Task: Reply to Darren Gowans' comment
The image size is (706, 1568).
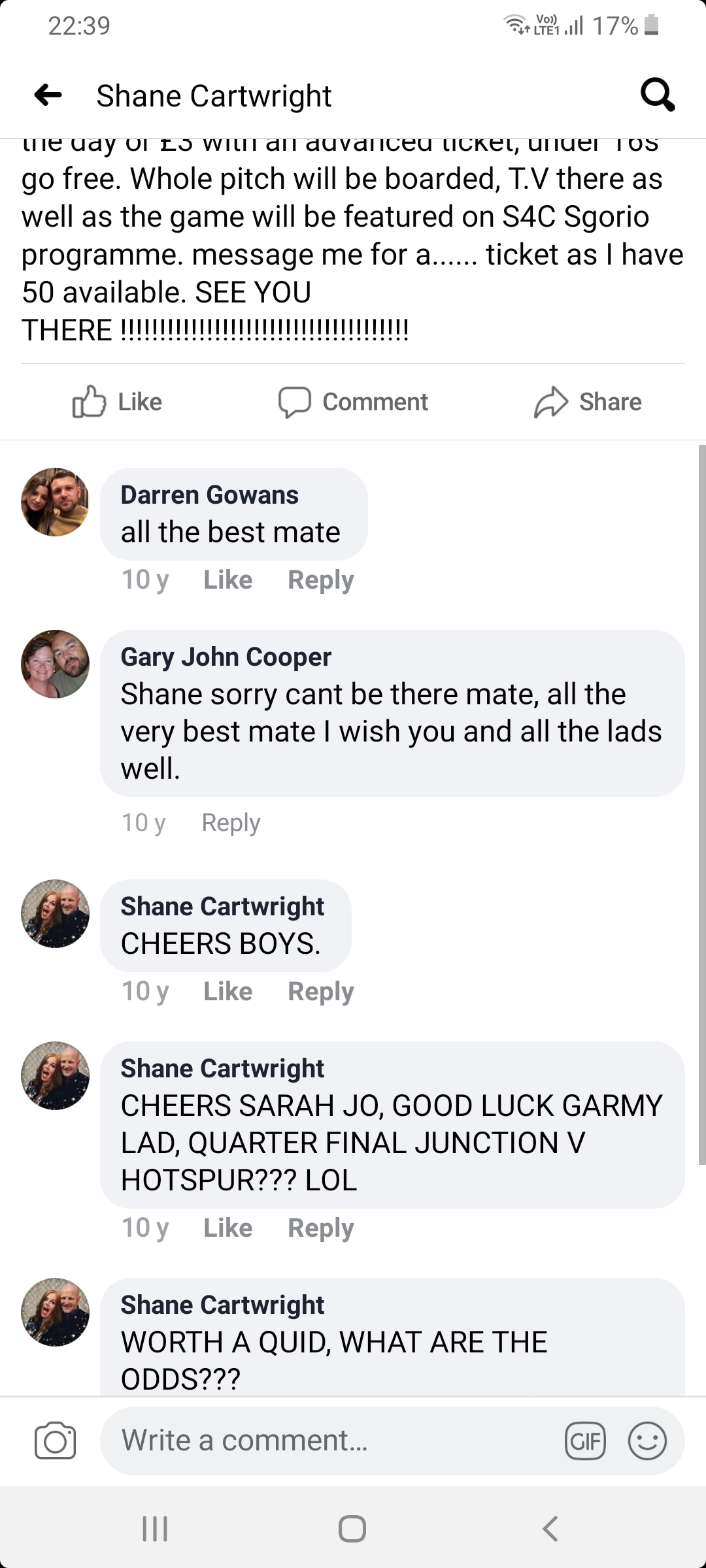Action: coord(321,580)
